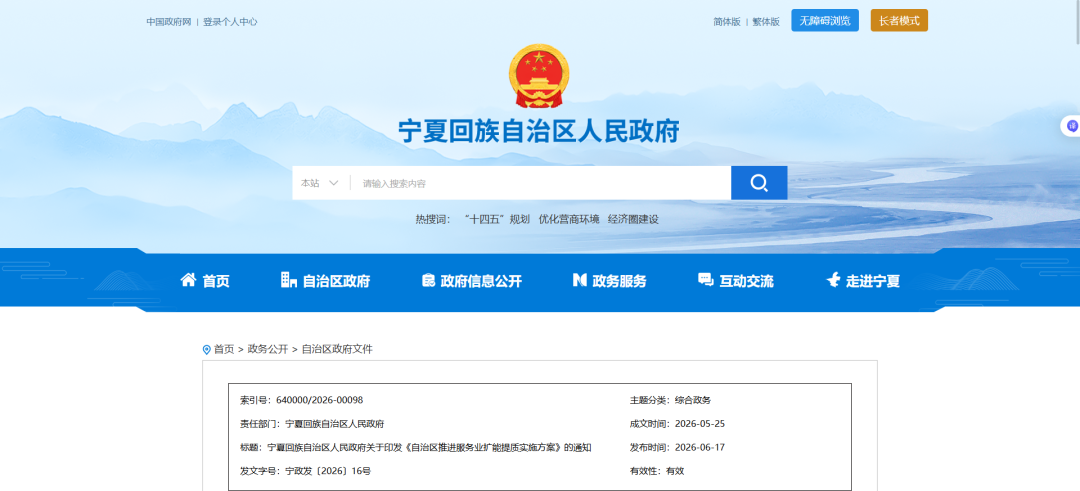Click 责任部门 value 宁夏回族自治区人民政府
The height and width of the screenshot is (491, 1080).
click(335, 424)
